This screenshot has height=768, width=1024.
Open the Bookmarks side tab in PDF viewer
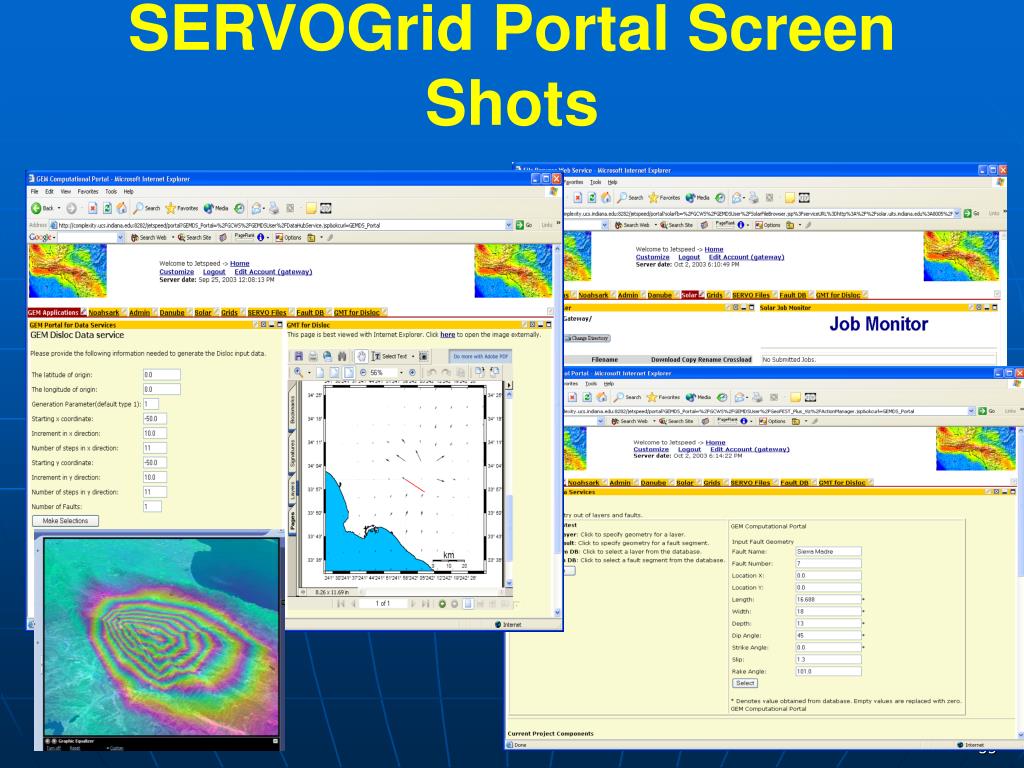pyautogui.click(x=292, y=411)
